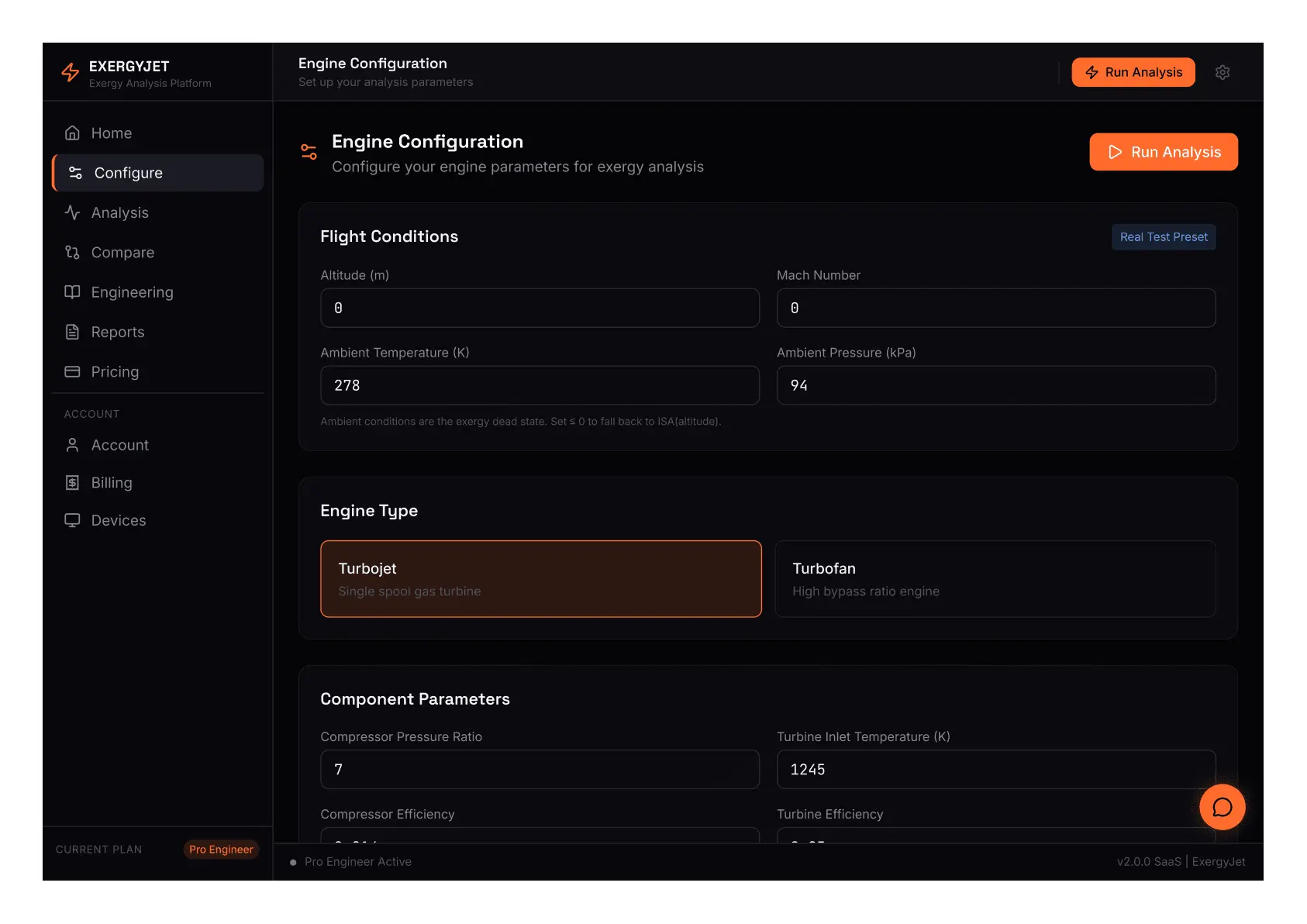Viewport: 1307px width, 924px height.
Task: Open Billing settings
Action: (x=157, y=482)
